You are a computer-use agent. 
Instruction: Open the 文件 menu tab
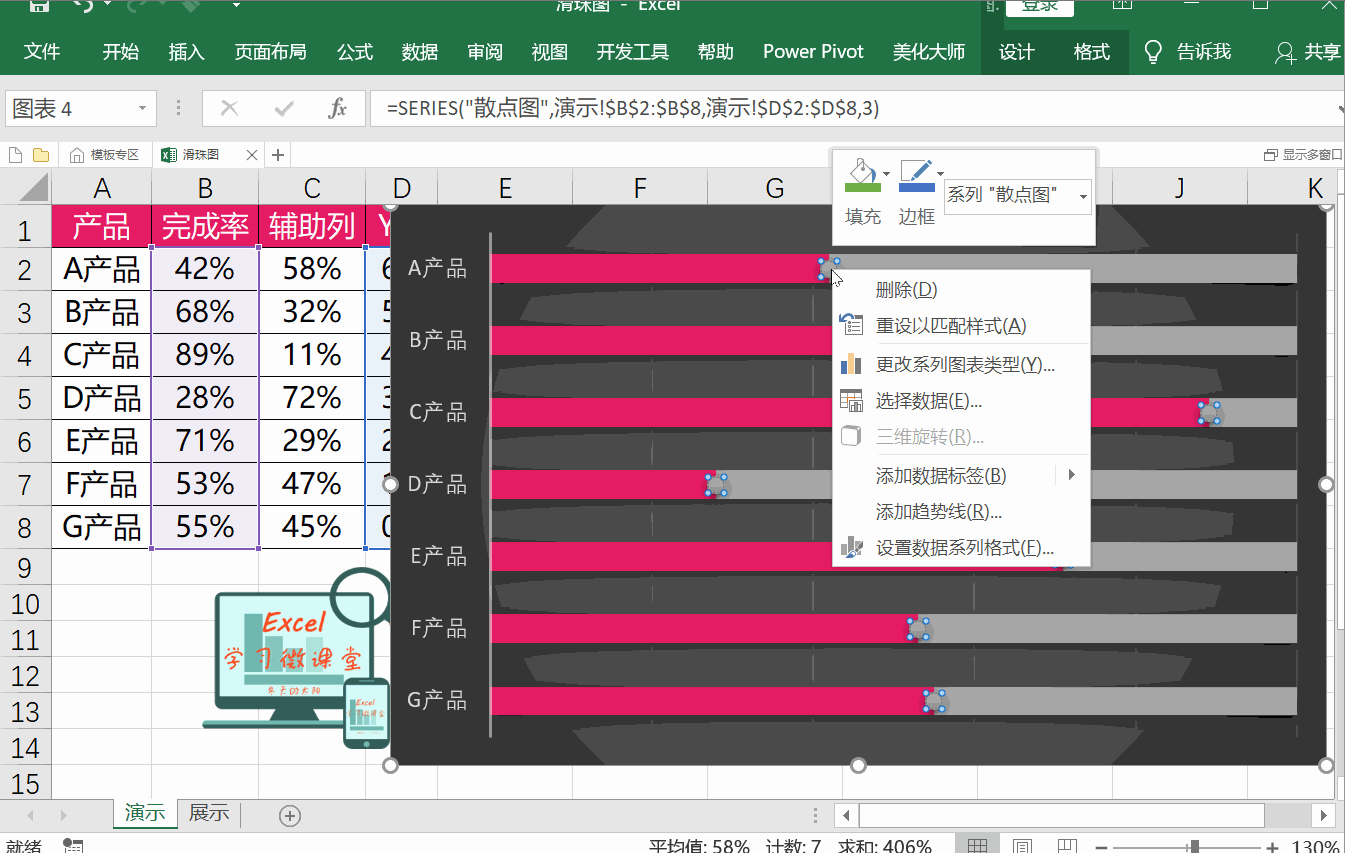click(42, 52)
